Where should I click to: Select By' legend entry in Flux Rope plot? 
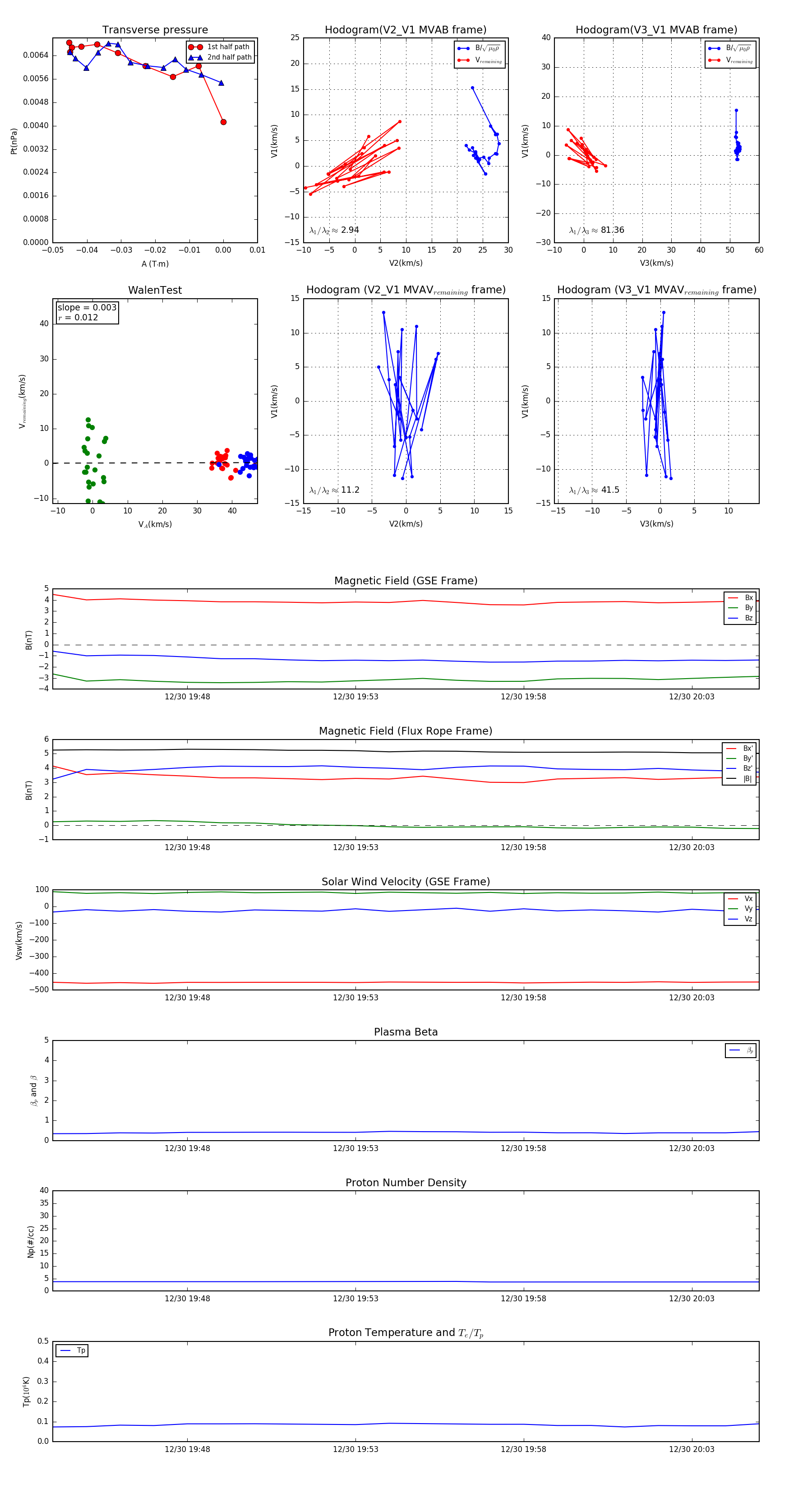pos(740,758)
